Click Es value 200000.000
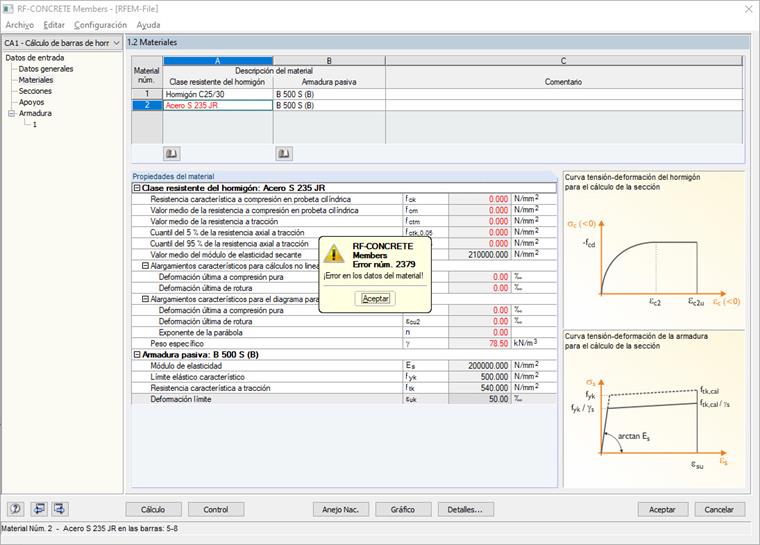This screenshot has width=760, height=545. point(479,366)
